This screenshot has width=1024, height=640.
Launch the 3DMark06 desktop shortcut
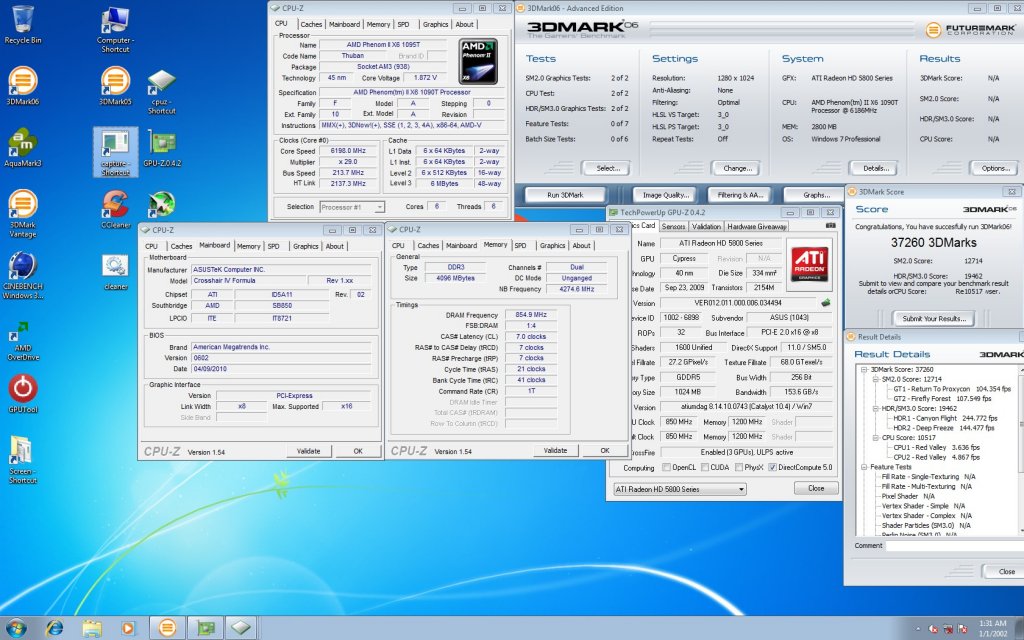click(23, 86)
